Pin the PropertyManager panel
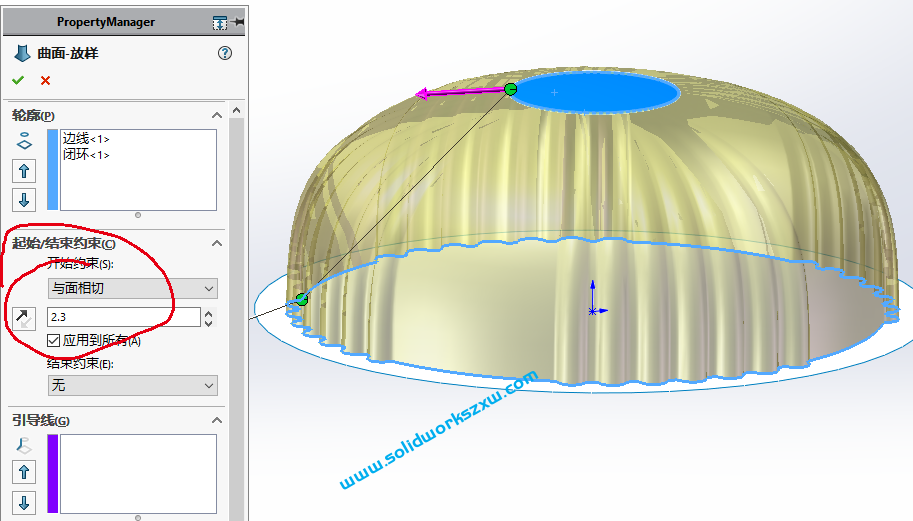 238,22
